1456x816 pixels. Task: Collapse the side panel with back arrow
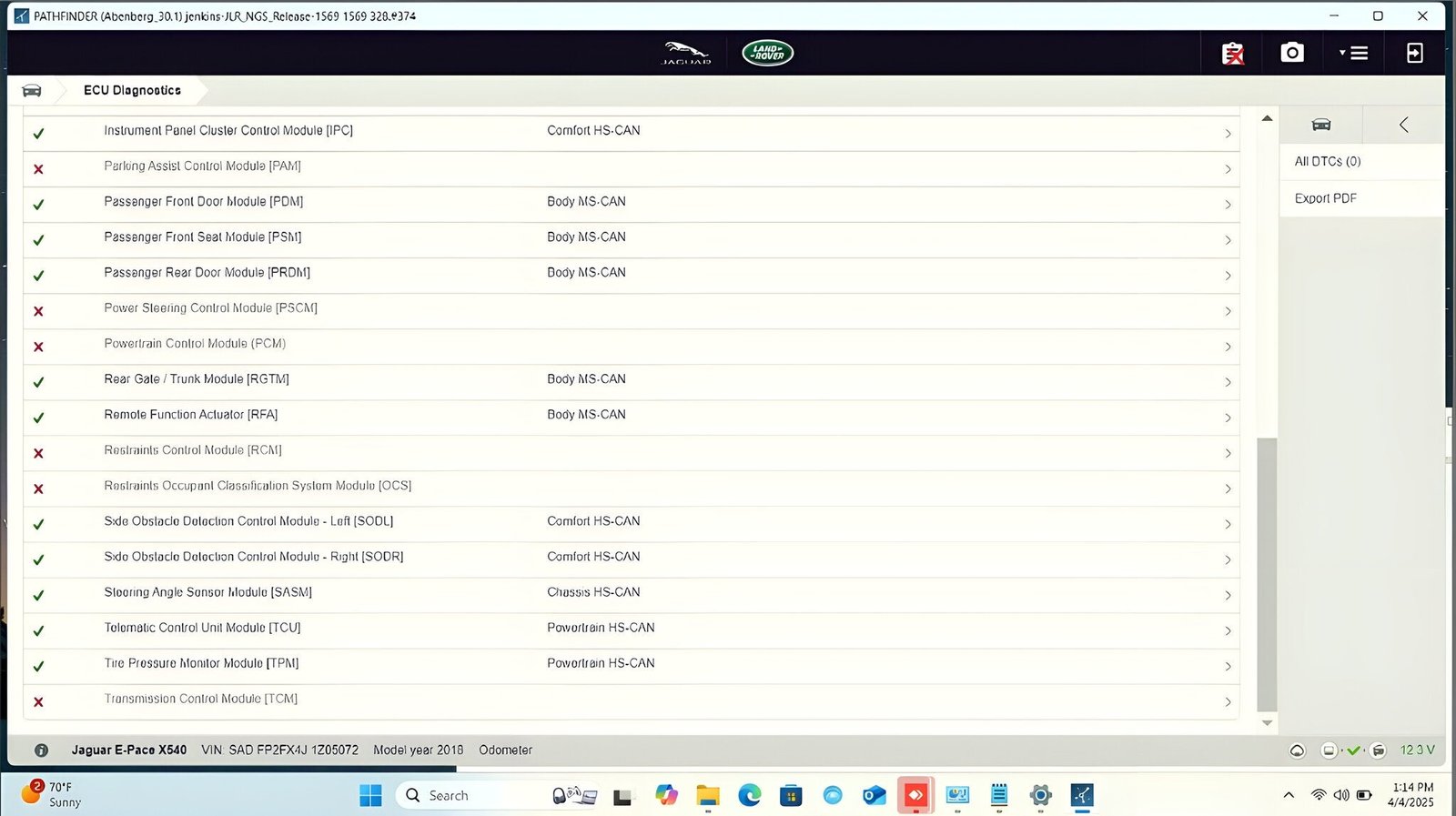[1404, 125]
